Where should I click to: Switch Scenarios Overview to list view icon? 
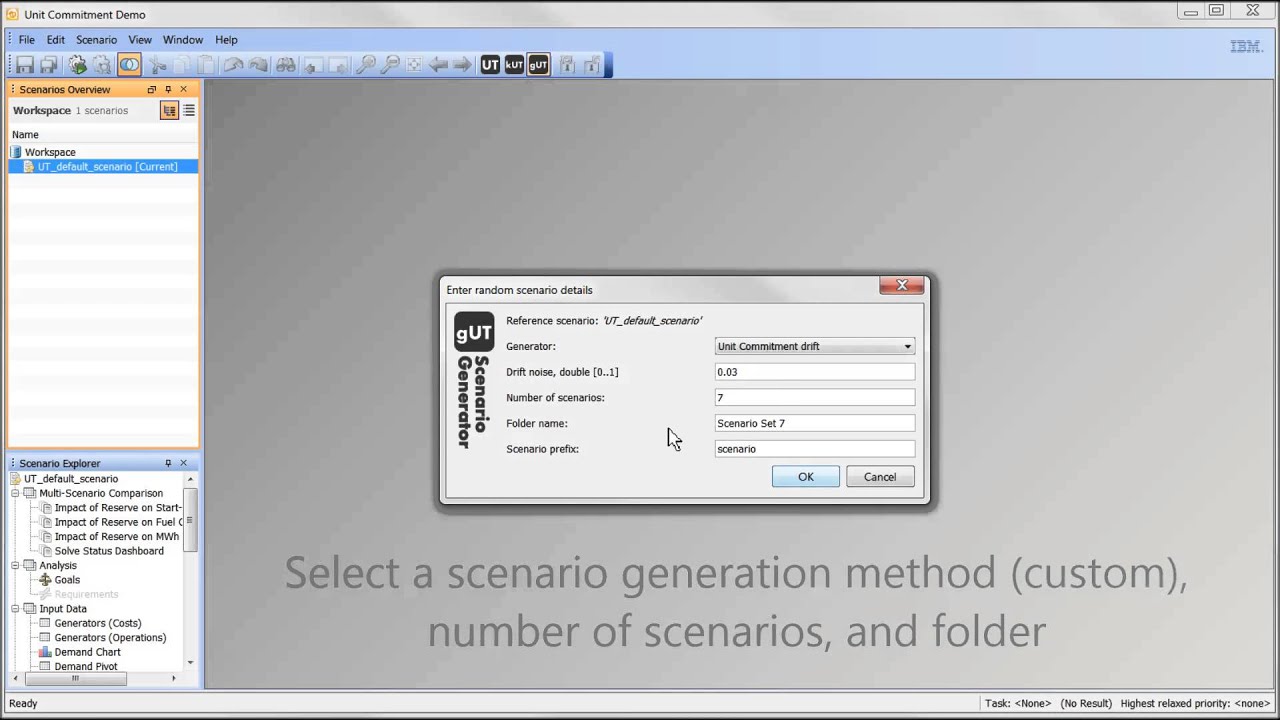(x=189, y=110)
